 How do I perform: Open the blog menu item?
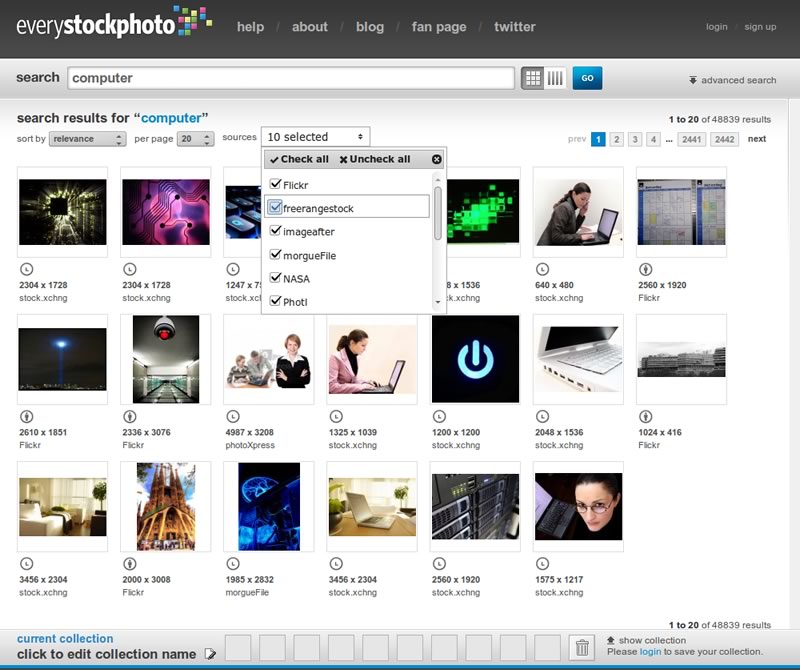point(370,27)
